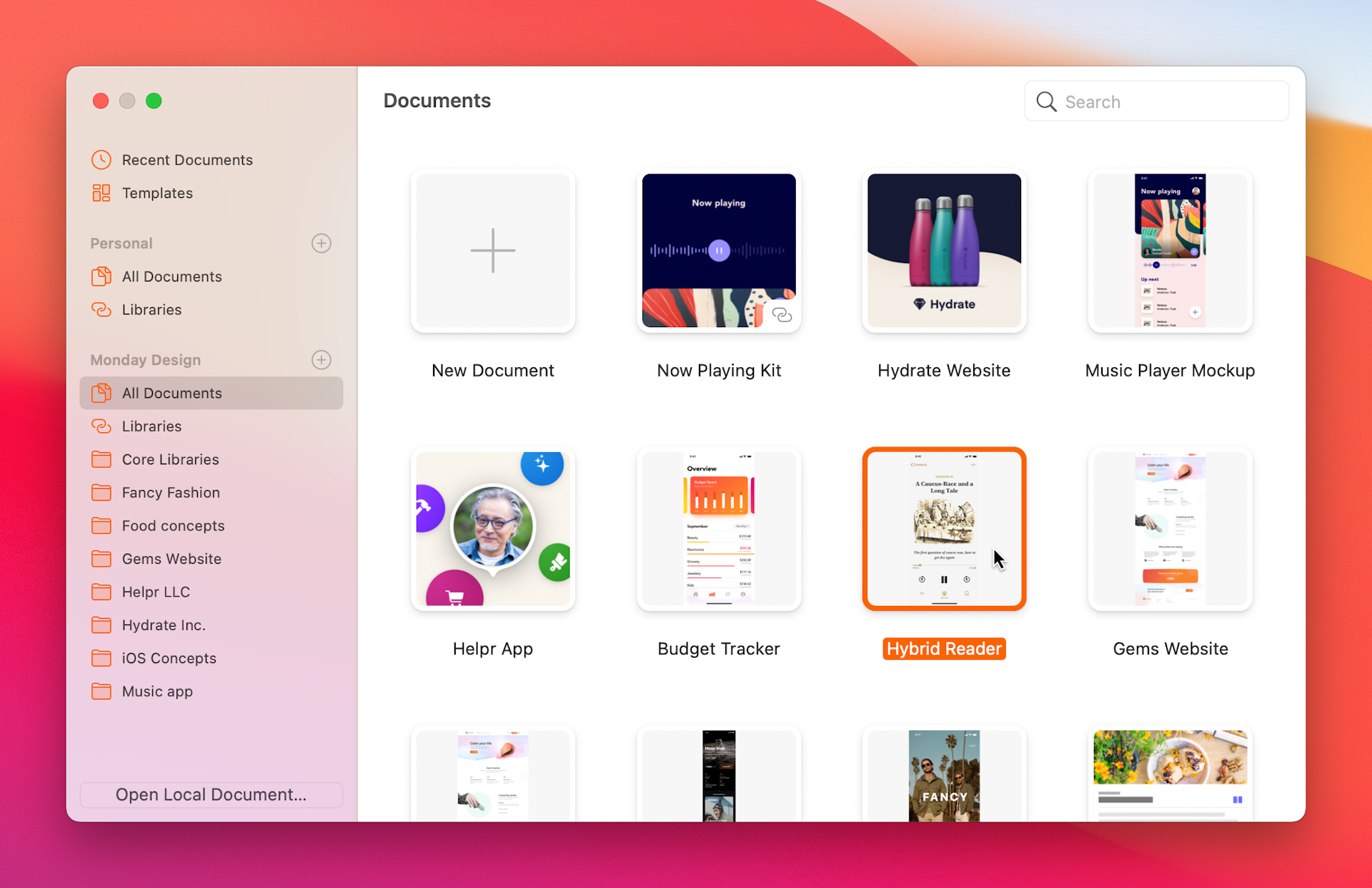
Task: Open All Documents under Monday Design
Action: click(171, 393)
